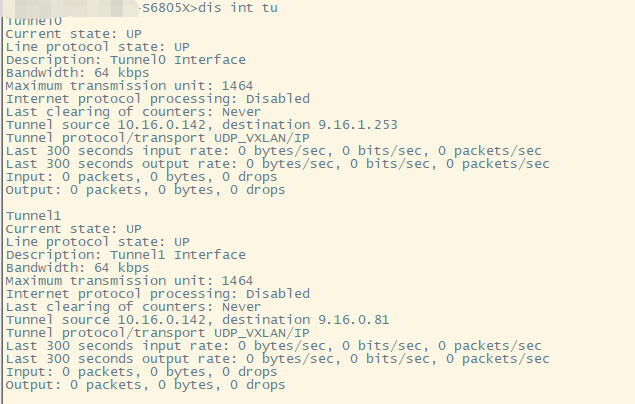
Task: Click Tunnel1's "Output: 0 packets" line
Action: pos(145,385)
